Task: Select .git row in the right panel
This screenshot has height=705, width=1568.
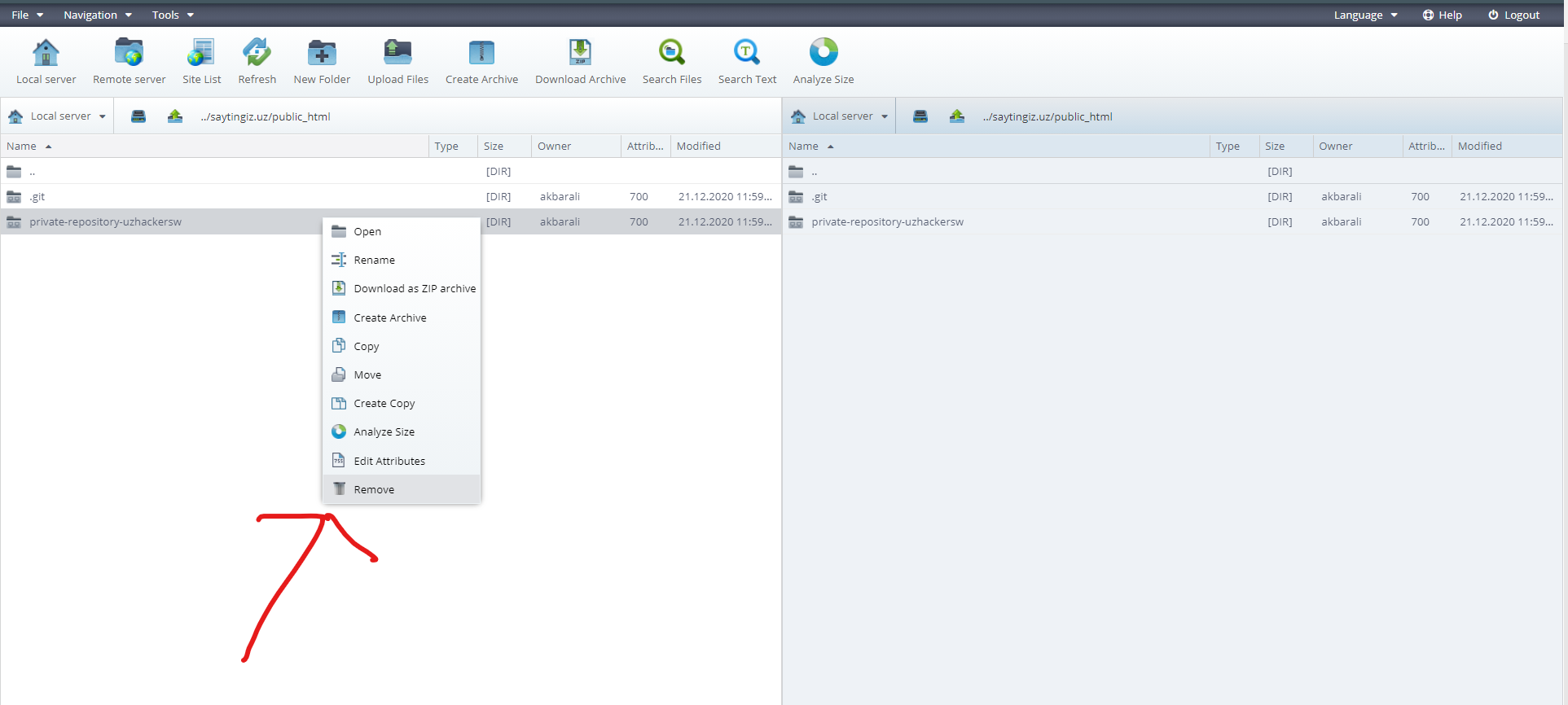Action: point(1173,196)
